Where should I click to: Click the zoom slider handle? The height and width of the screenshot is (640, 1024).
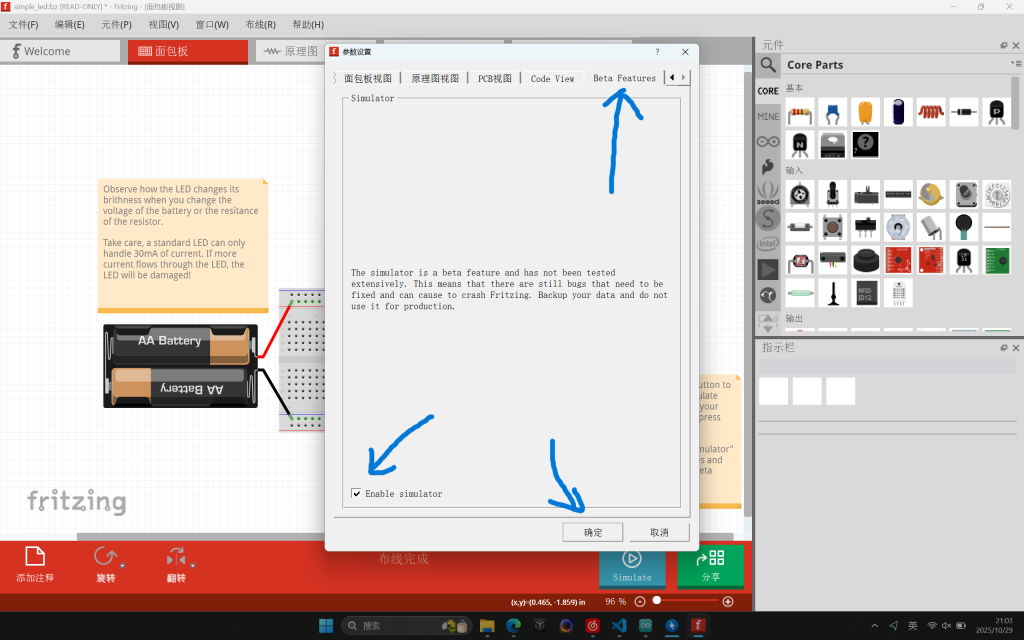[x=657, y=601]
